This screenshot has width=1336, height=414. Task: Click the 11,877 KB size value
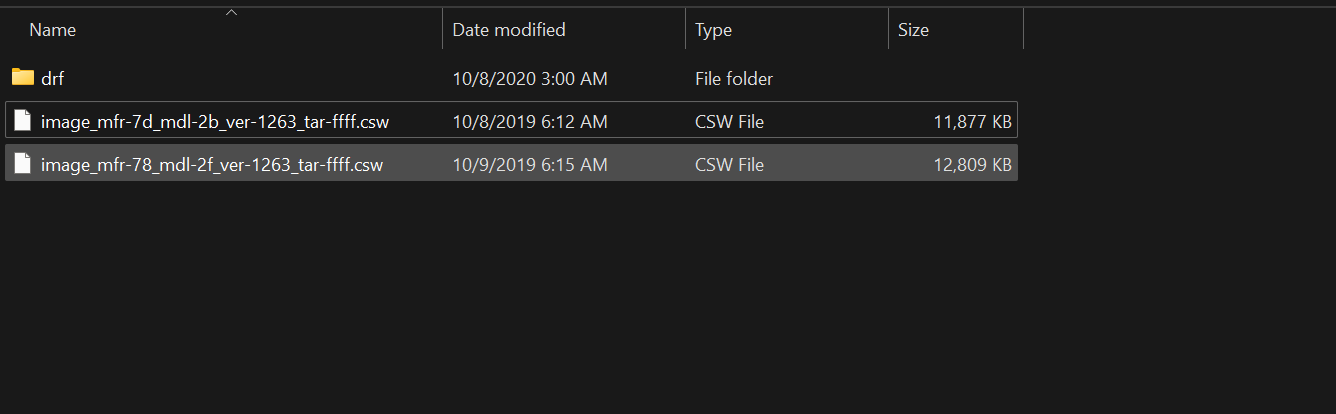pyautogui.click(x=972, y=122)
